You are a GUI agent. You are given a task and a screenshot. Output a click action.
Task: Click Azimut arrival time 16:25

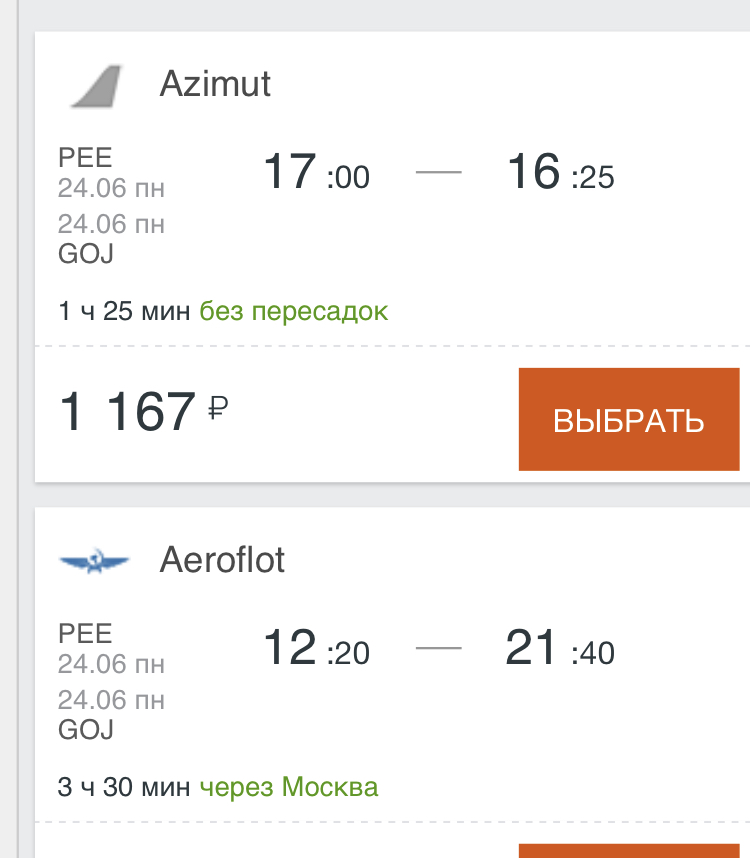[x=560, y=172]
